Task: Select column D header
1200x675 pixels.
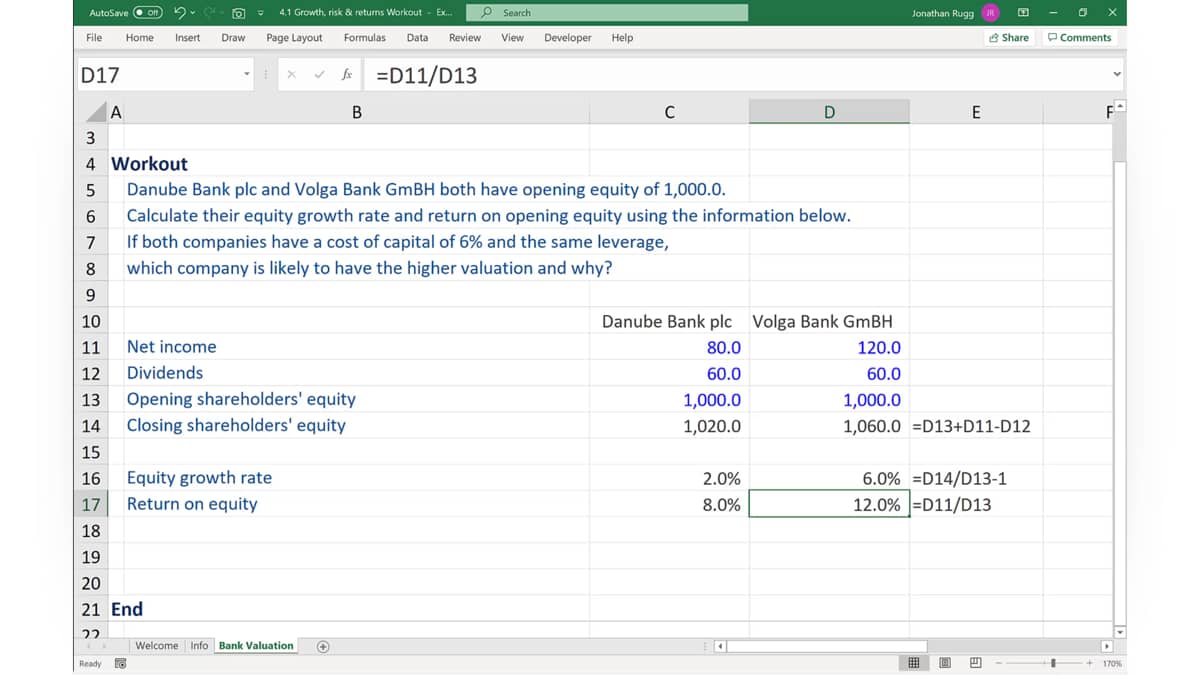Action: (x=829, y=111)
